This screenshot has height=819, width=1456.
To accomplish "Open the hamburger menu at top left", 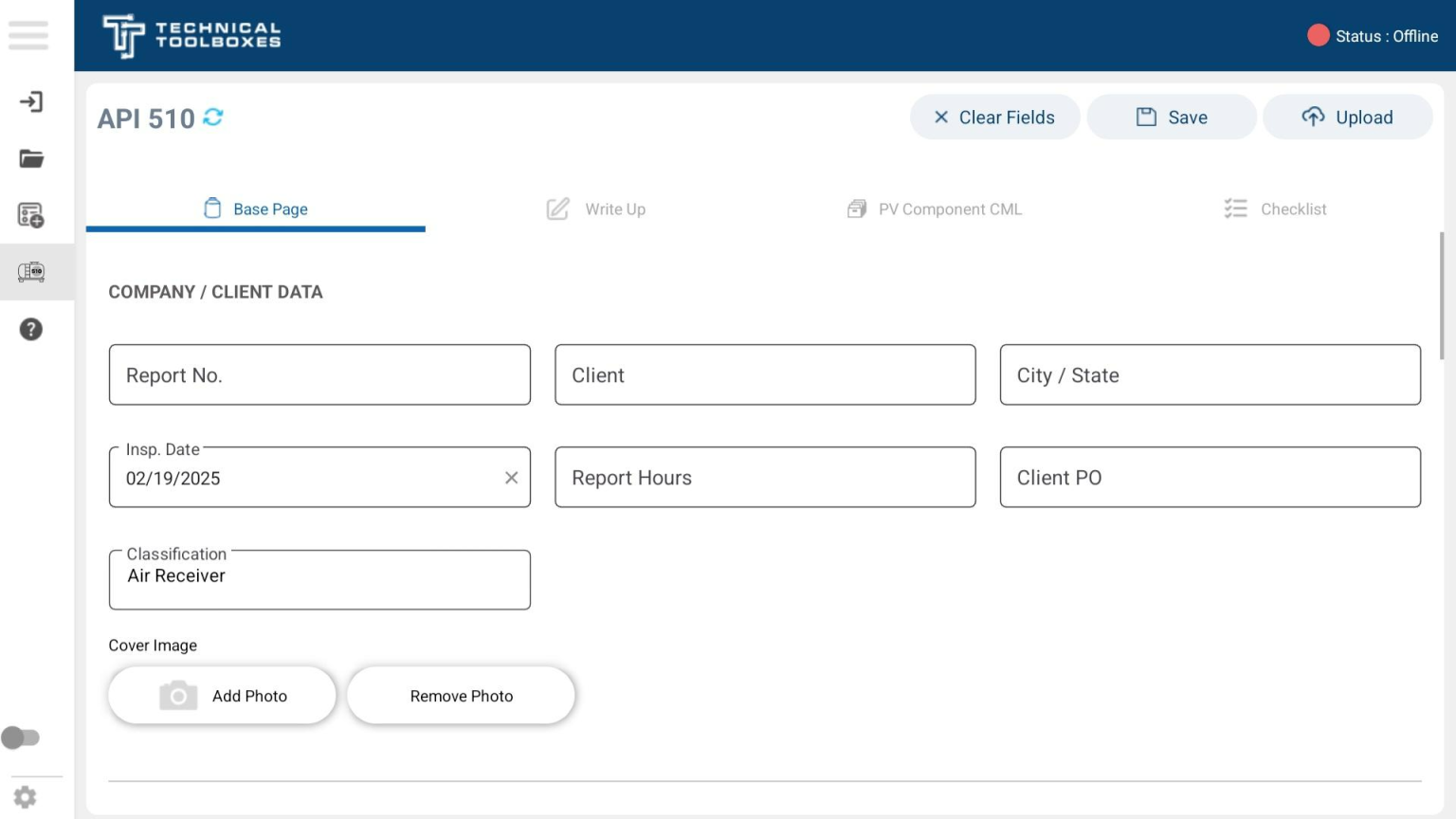I will 27,36.
